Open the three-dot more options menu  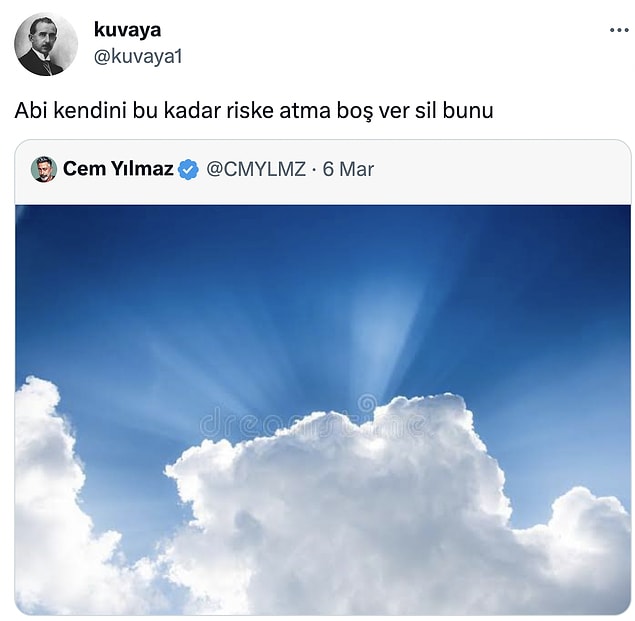point(619,30)
